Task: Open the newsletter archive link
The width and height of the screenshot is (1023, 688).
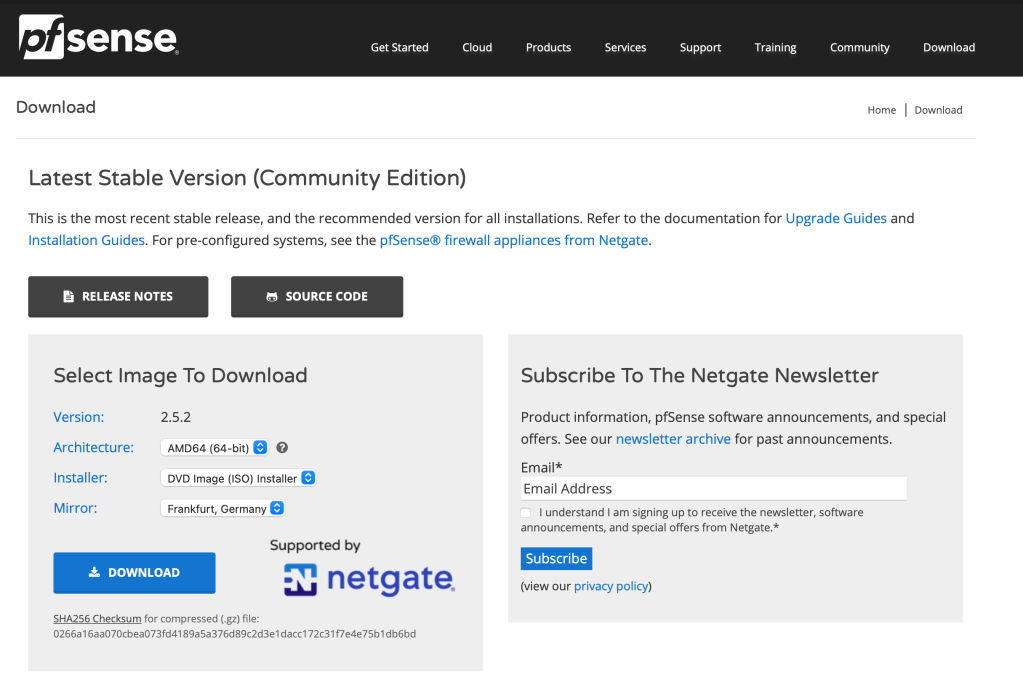Action: coord(673,439)
